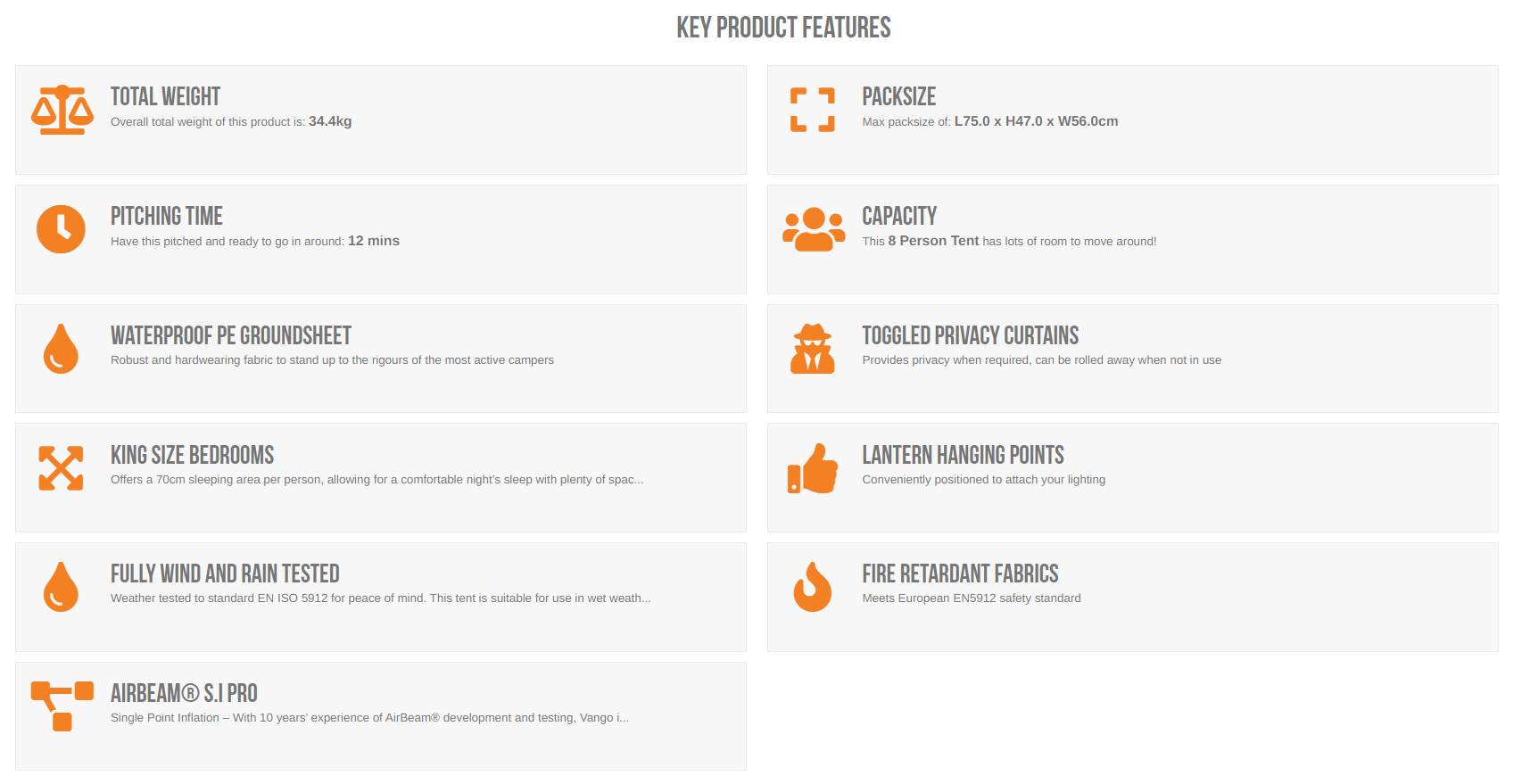The height and width of the screenshot is (784, 1514).
Task: Expand the truncated King Size Bedrooms description
Action: tap(376, 480)
